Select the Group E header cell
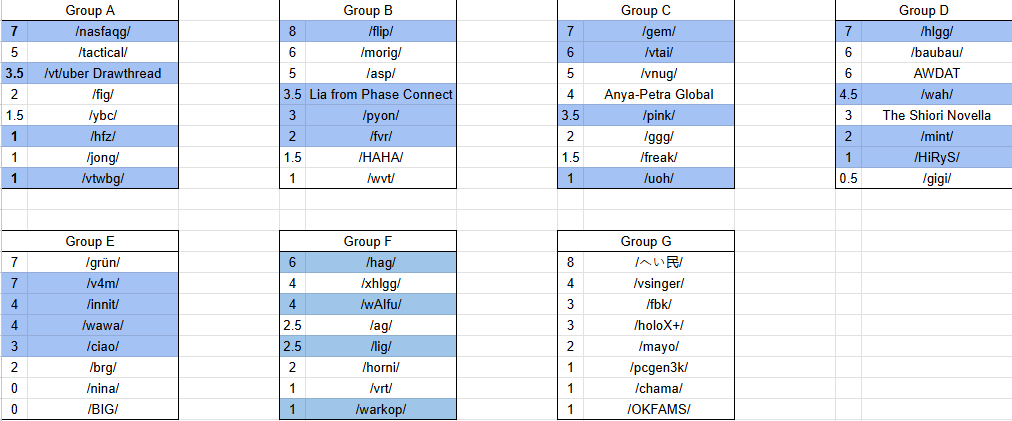 pyautogui.click(x=90, y=241)
